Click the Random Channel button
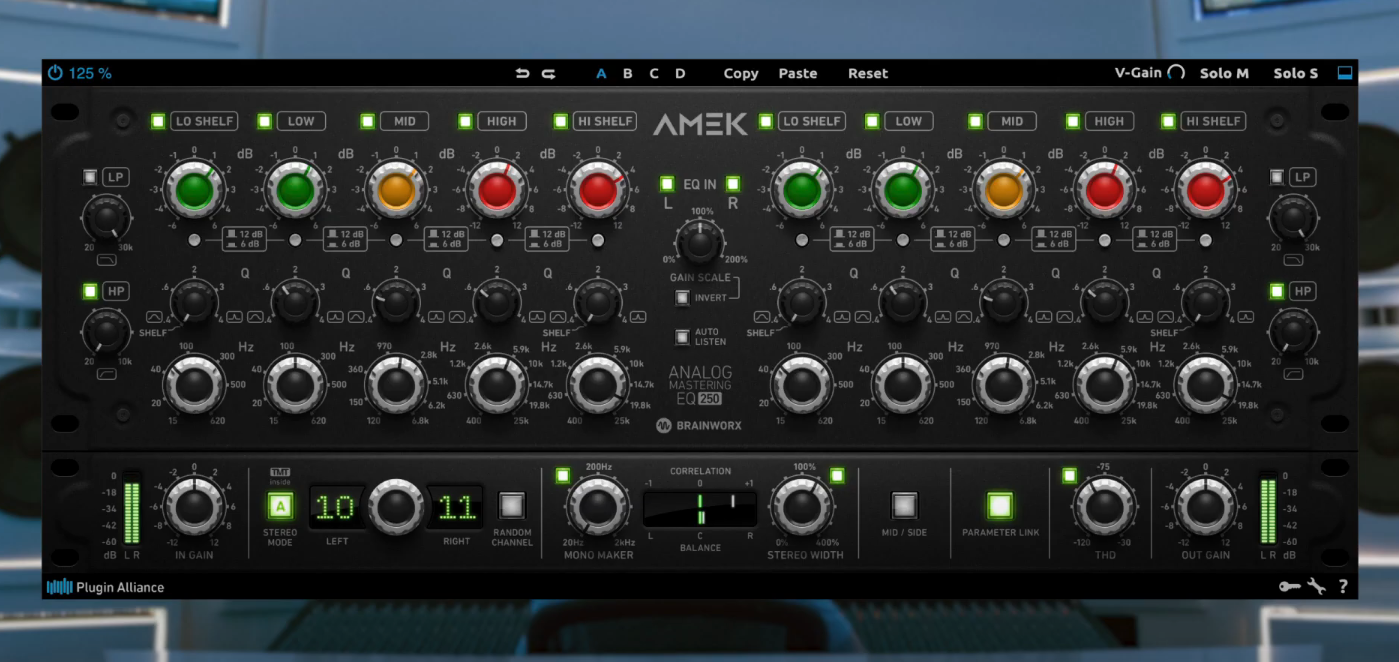 point(512,505)
